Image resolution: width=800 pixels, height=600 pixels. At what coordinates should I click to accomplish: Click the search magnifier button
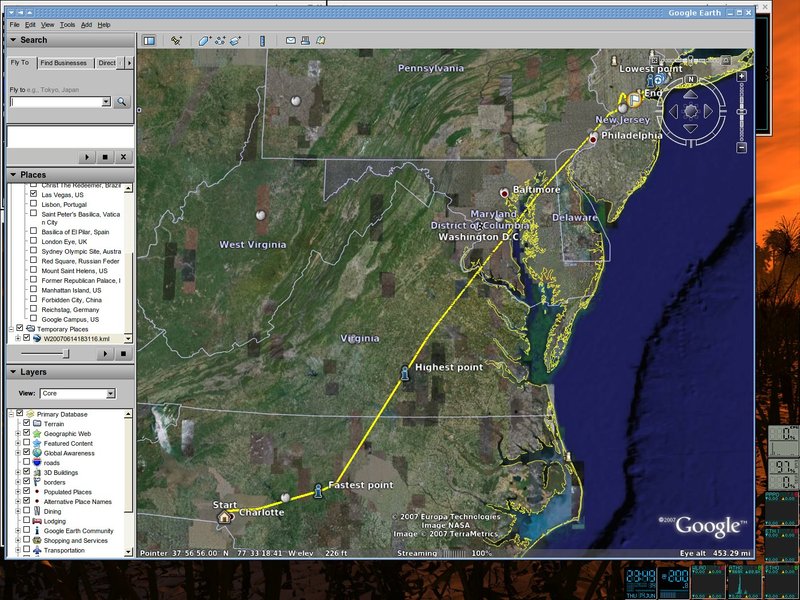click(121, 102)
